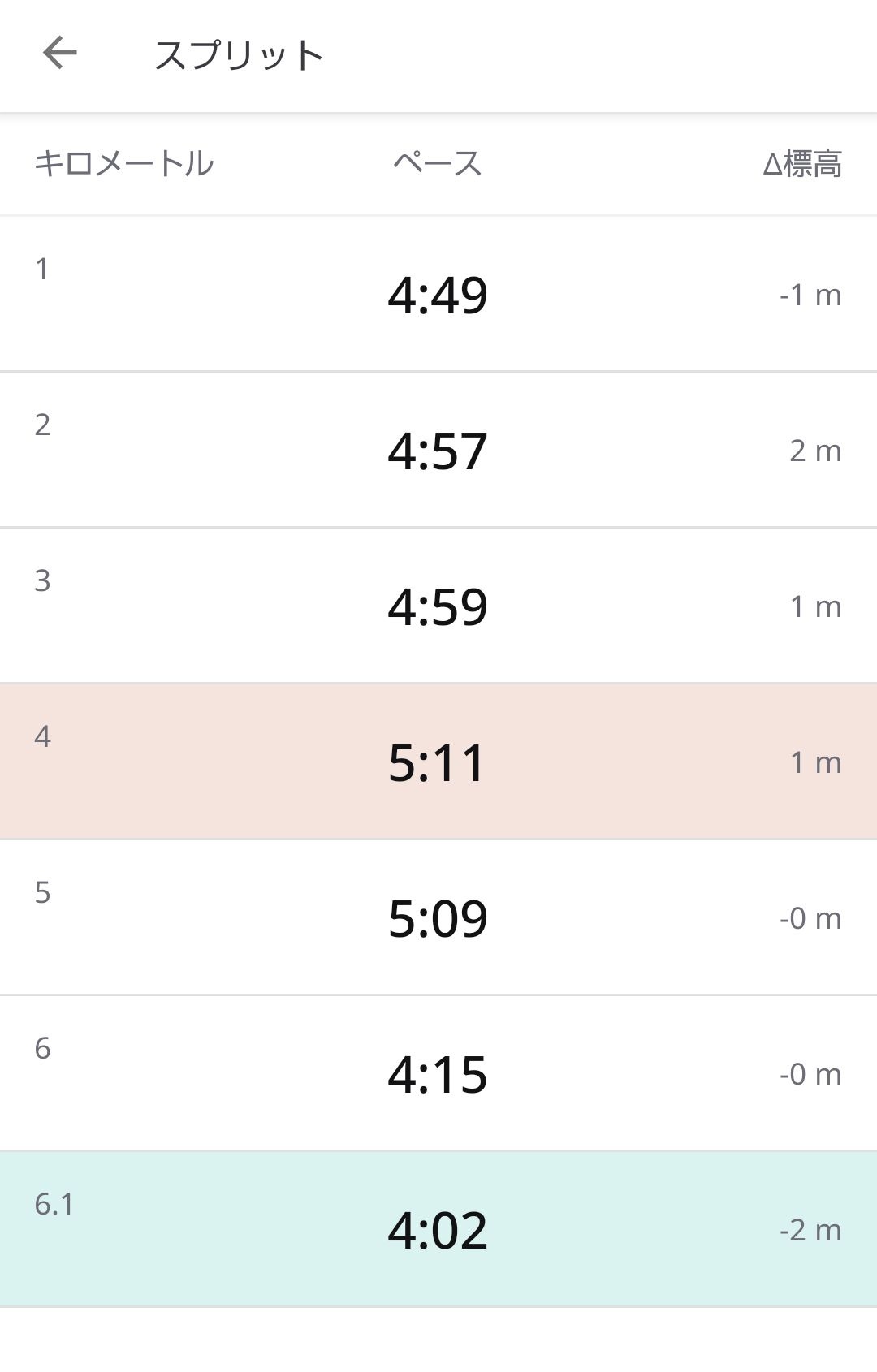The width and height of the screenshot is (877, 1372).
Task: Tap kilometer 6 row number
Action: [x=42, y=1048]
